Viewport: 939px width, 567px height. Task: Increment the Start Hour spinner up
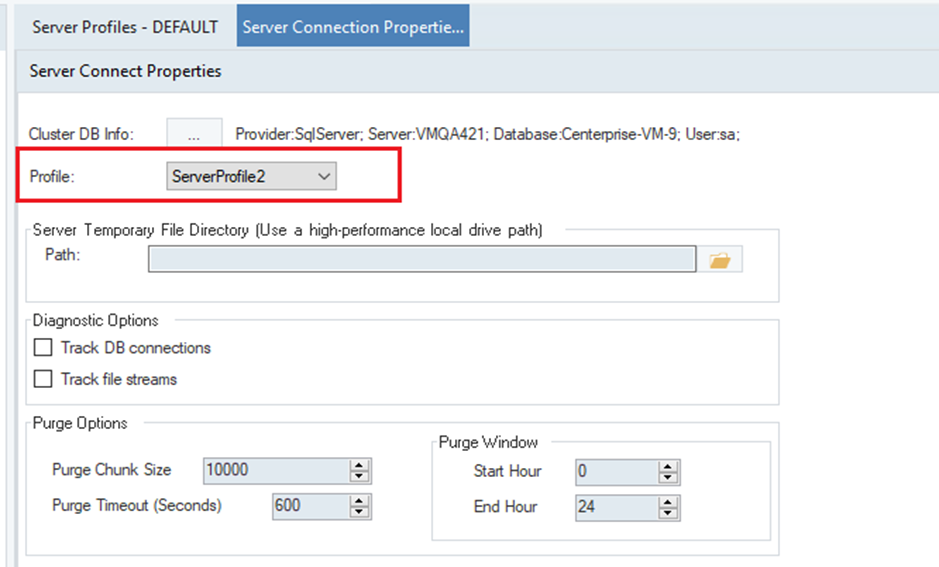click(x=668, y=466)
